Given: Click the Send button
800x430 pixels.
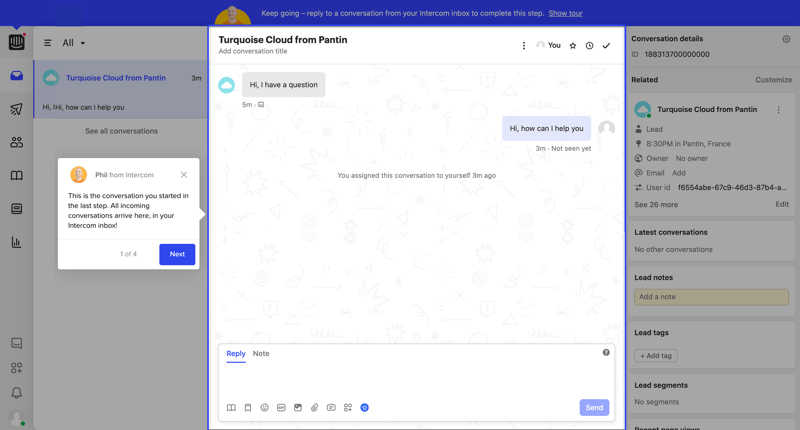Looking at the screenshot, I should tap(594, 408).
